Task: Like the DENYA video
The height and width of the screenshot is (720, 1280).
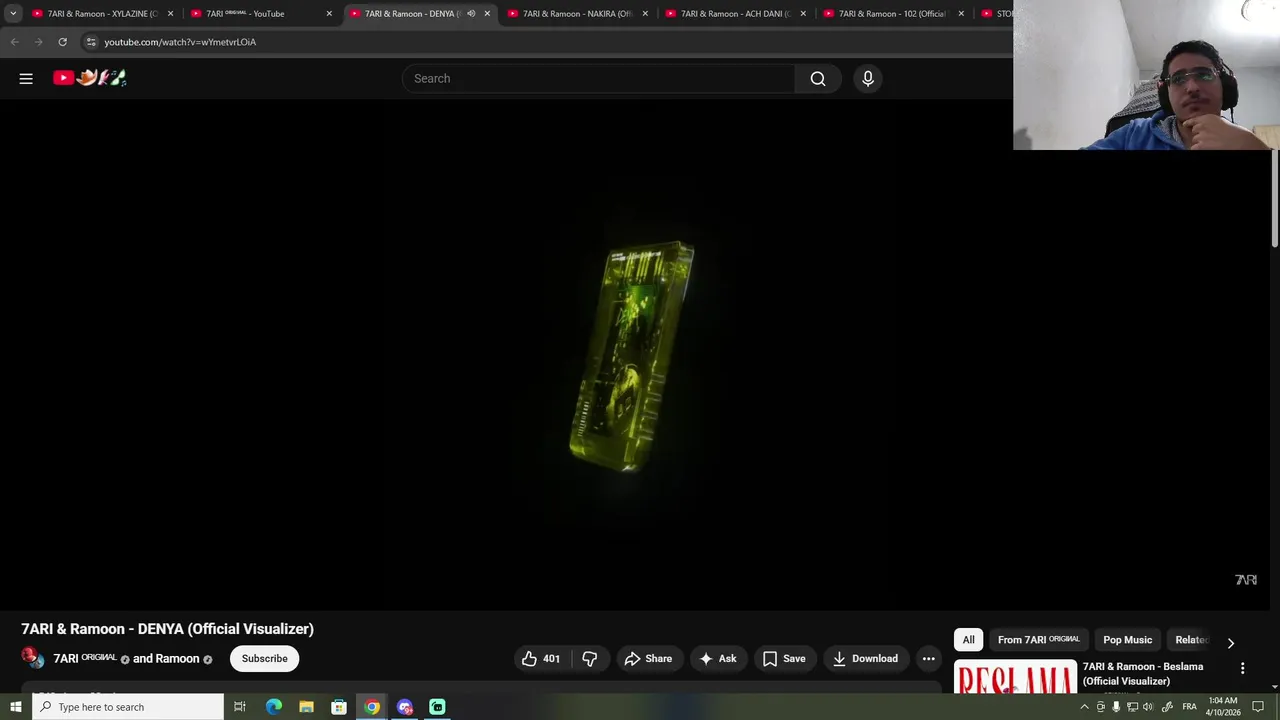Action: 540,658
